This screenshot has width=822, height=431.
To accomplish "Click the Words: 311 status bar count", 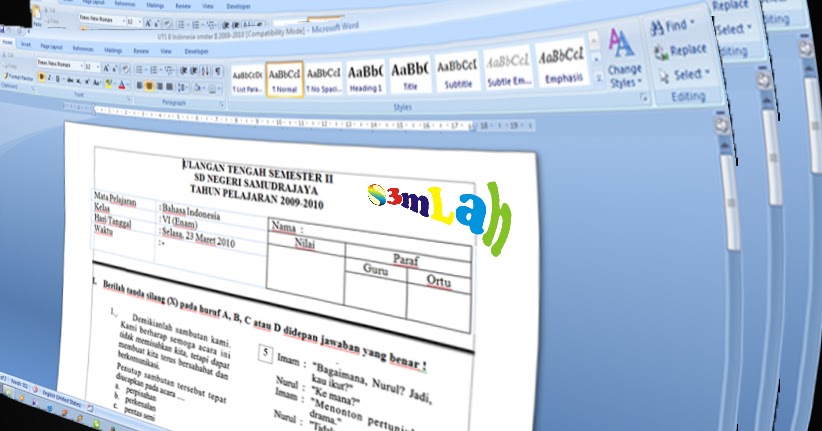I will click(19, 384).
